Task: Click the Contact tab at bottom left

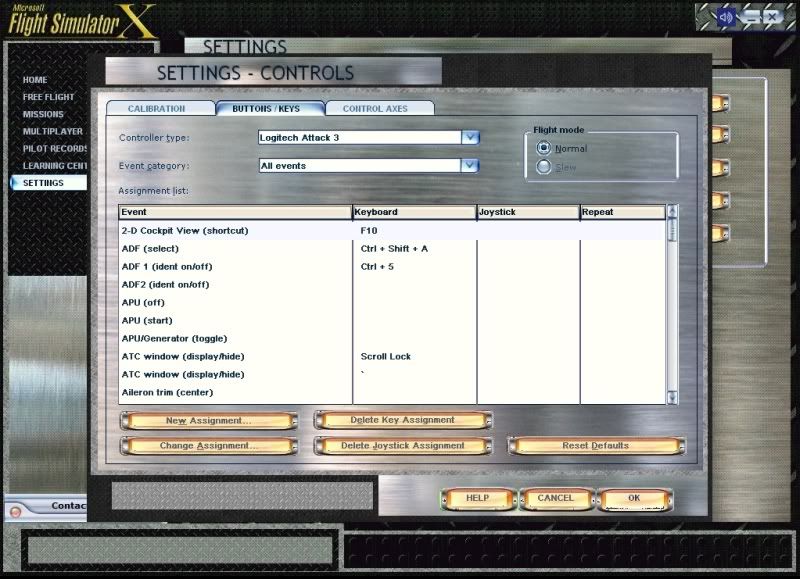Action: [x=47, y=507]
